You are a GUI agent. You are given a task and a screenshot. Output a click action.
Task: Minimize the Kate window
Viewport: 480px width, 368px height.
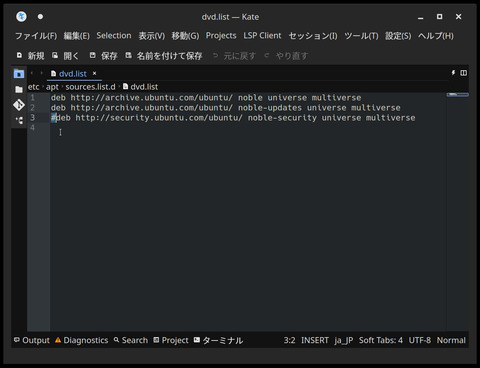click(421, 17)
